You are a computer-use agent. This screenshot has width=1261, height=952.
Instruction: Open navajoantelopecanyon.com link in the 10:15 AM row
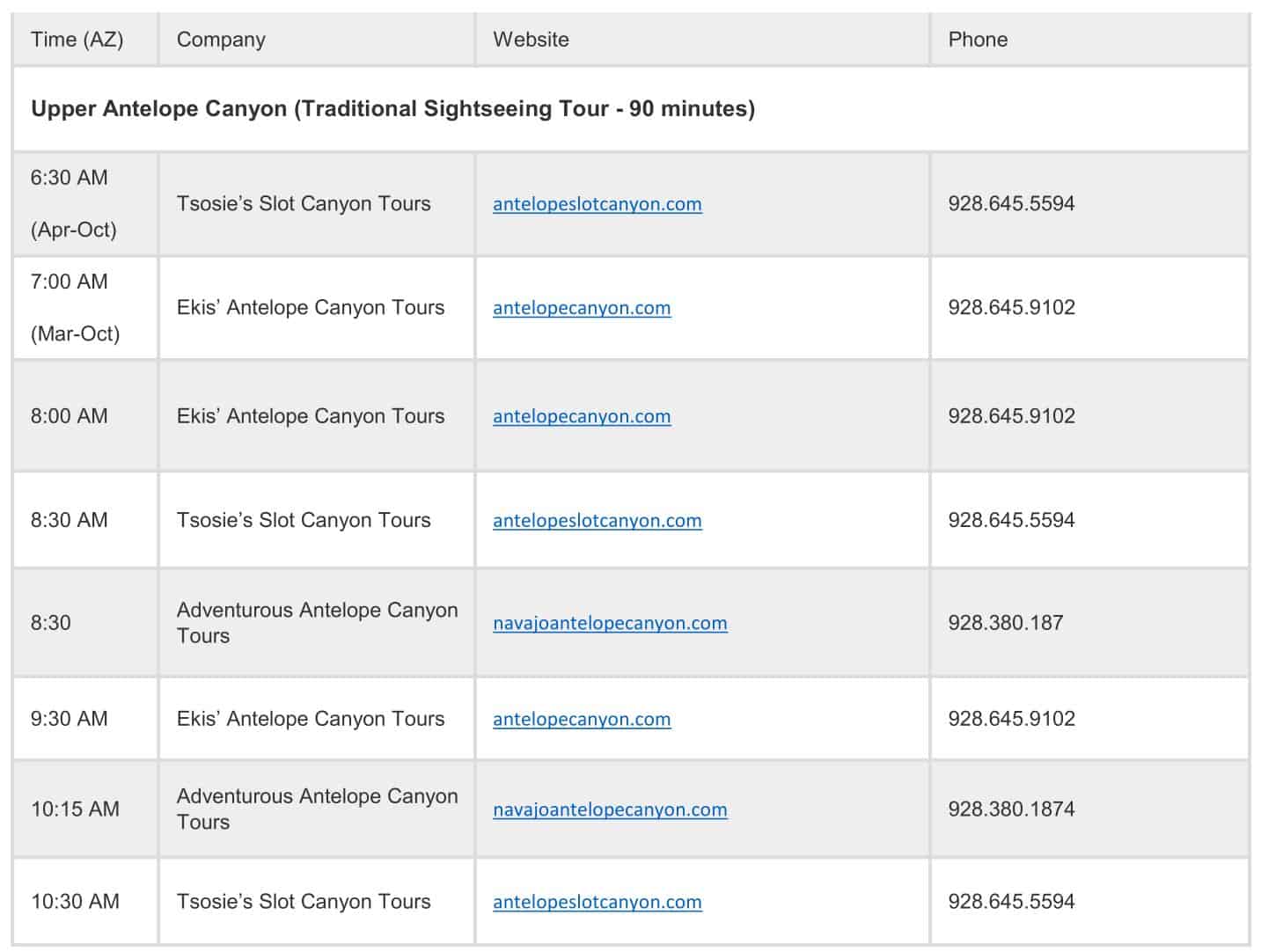(610, 809)
